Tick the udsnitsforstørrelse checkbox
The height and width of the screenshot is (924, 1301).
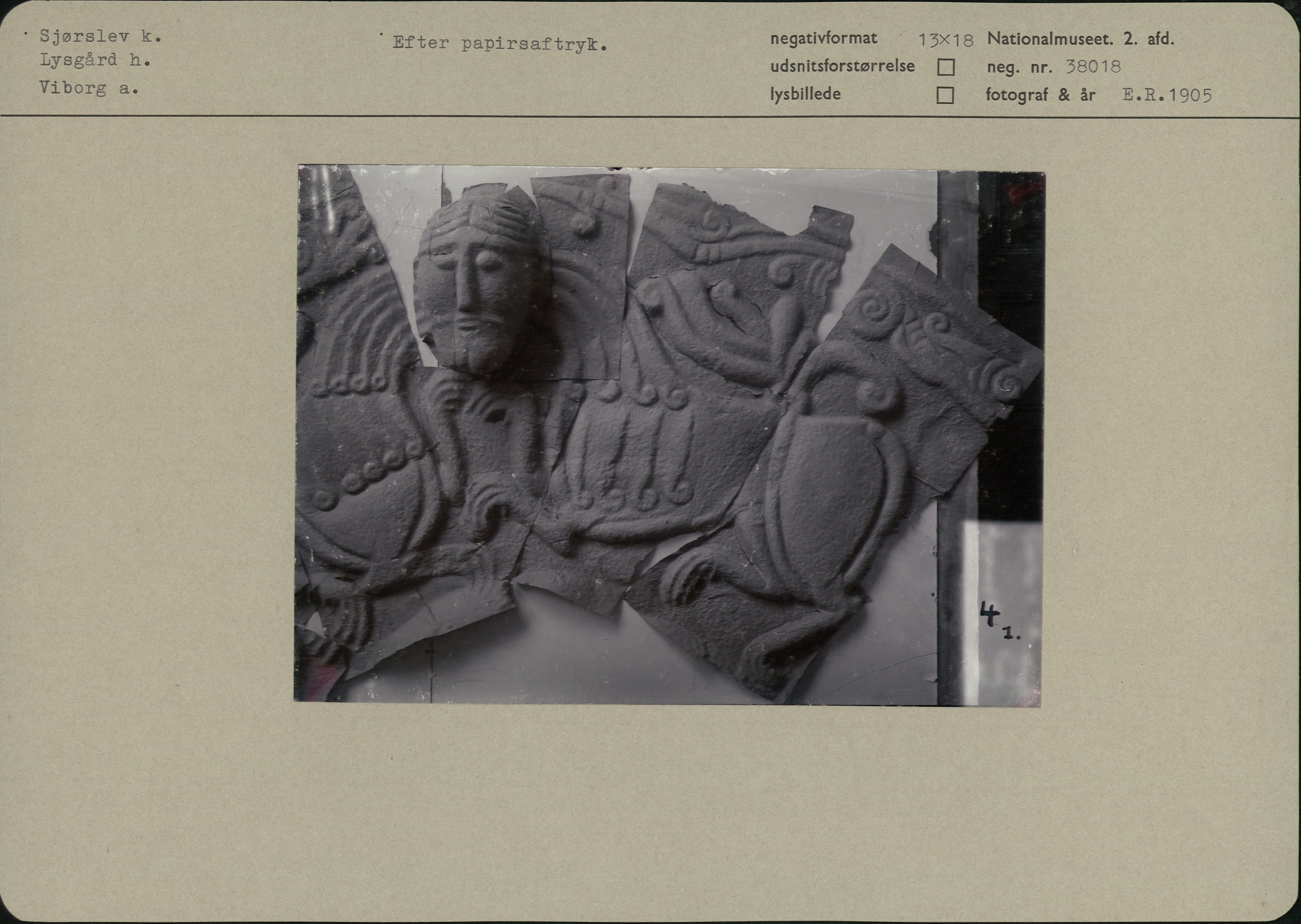pos(945,68)
